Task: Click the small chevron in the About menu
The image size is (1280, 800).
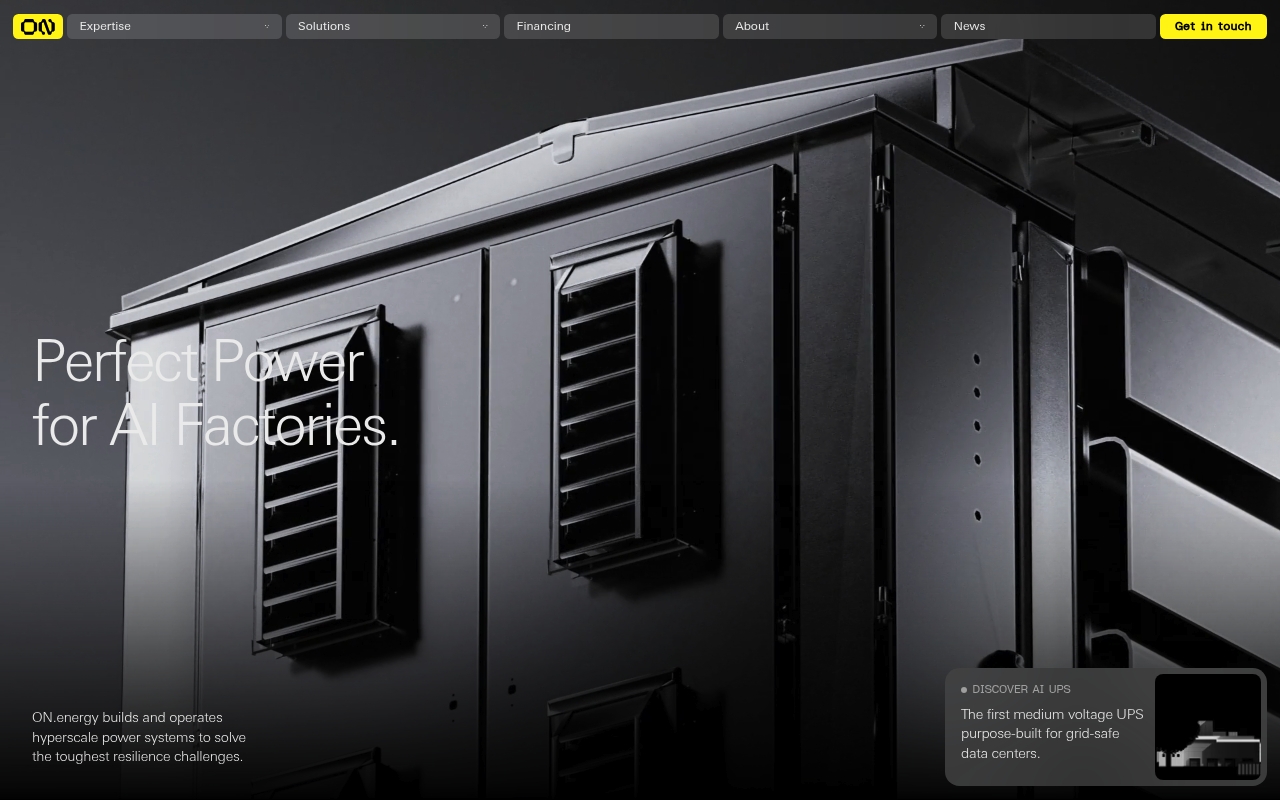Action: [x=922, y=27]
